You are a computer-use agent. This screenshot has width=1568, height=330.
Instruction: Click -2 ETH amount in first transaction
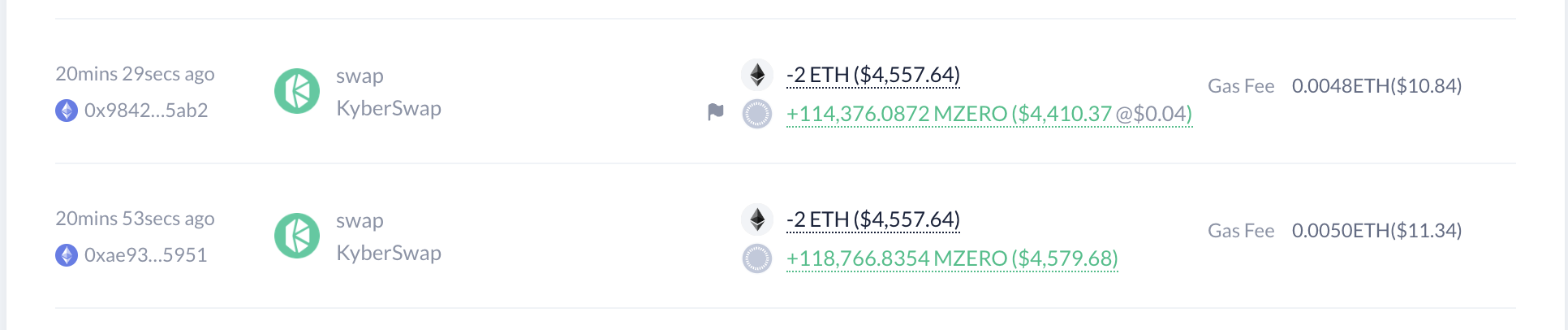pos(873,75)
